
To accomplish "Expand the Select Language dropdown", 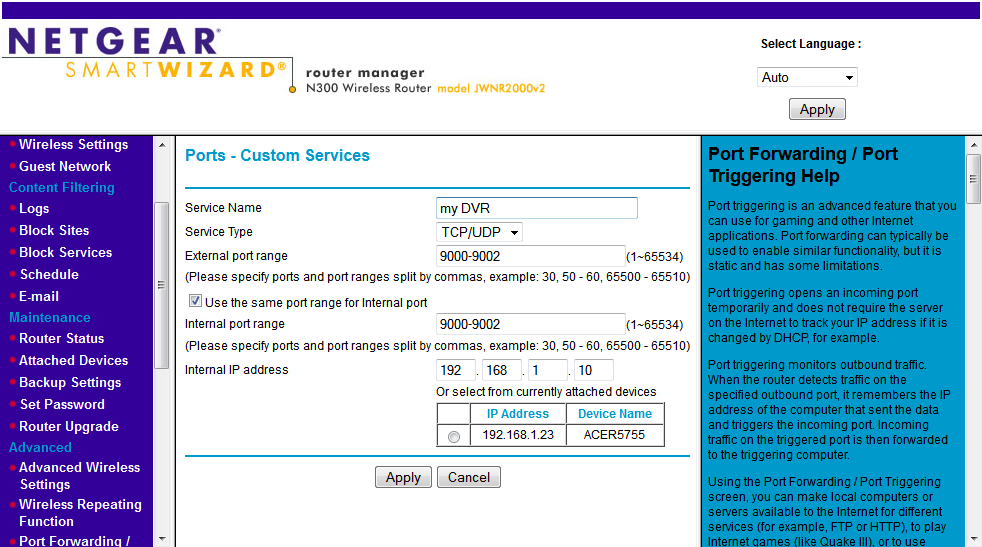I will click(x=807, y=77).
